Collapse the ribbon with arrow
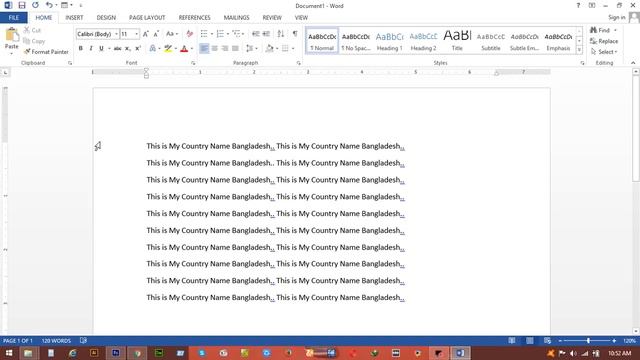 [x=633, y=63]
